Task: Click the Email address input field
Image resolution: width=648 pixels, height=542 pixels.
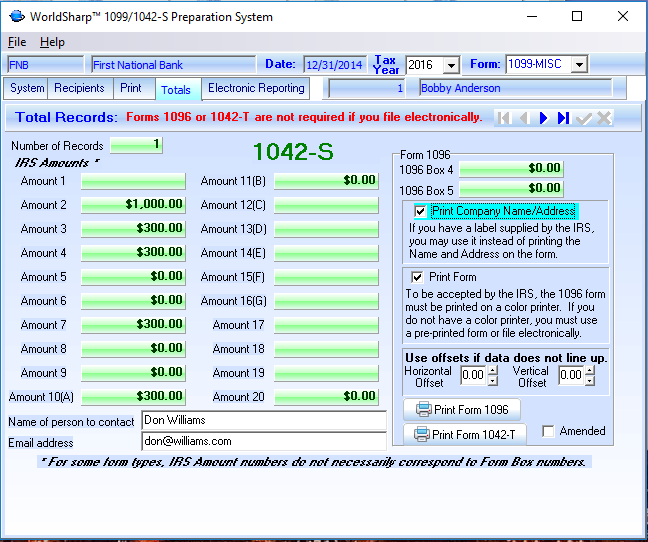Action: click(x=263, y=441)
